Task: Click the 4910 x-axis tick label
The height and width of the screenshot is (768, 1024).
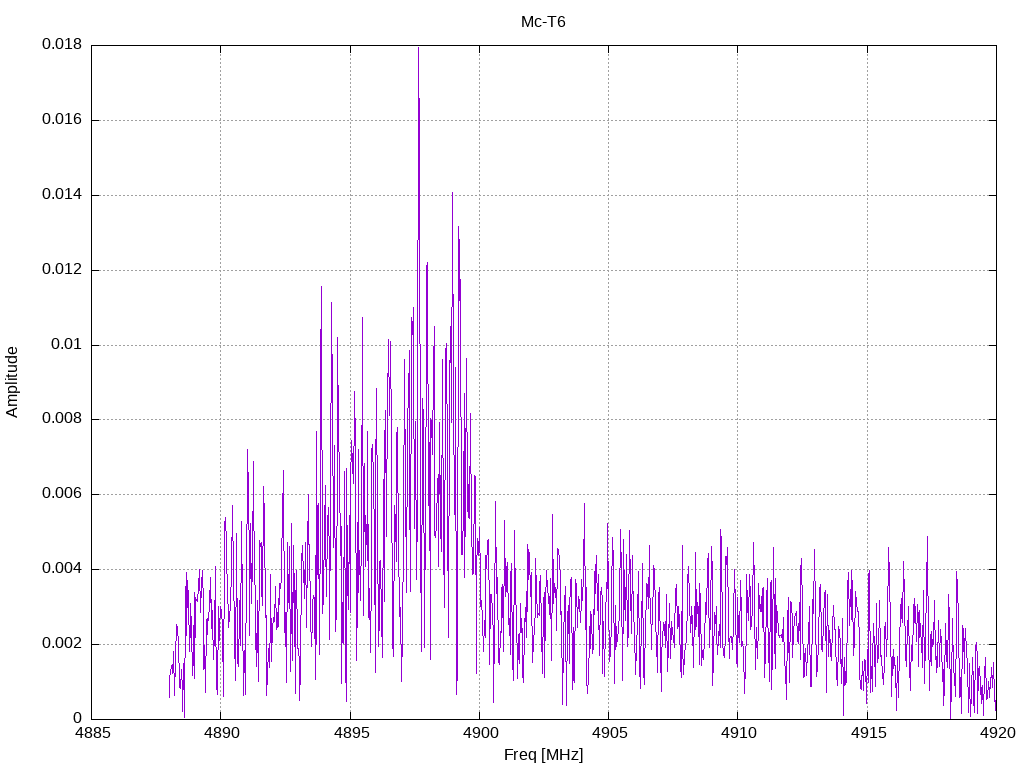Action: (739, 733)
